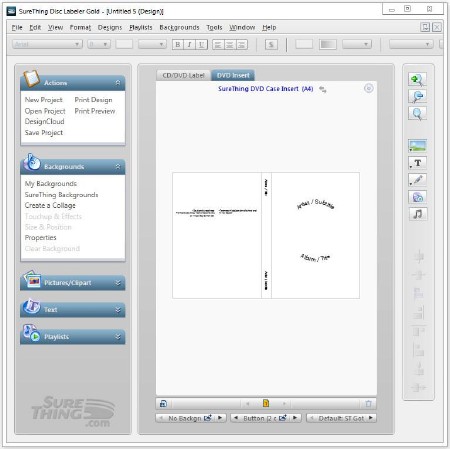The width and height of the screenshot is (450, 449).
Task: Open the font size dropdown
Action: [105, 44]
